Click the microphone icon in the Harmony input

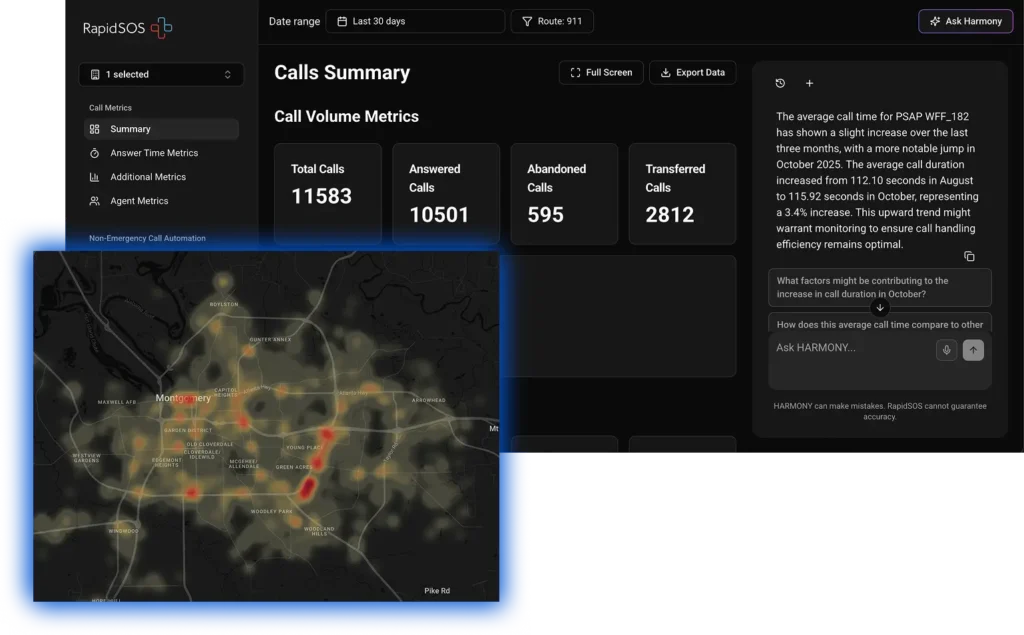[946, 350]
